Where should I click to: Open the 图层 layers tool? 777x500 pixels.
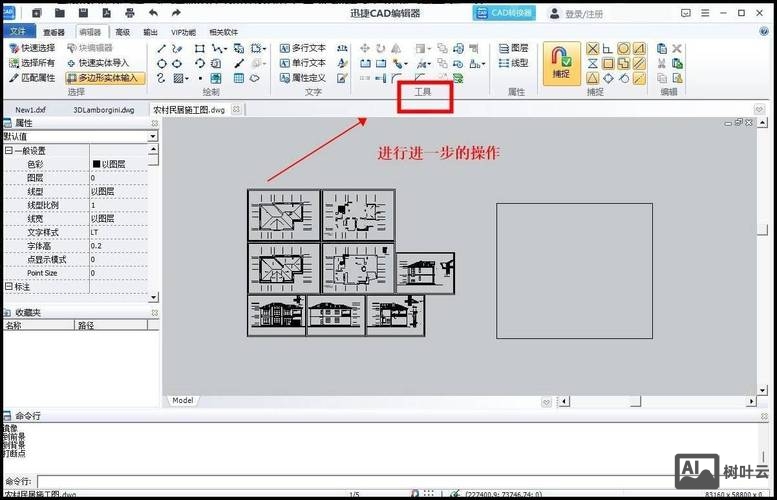[x=513, y=48]
